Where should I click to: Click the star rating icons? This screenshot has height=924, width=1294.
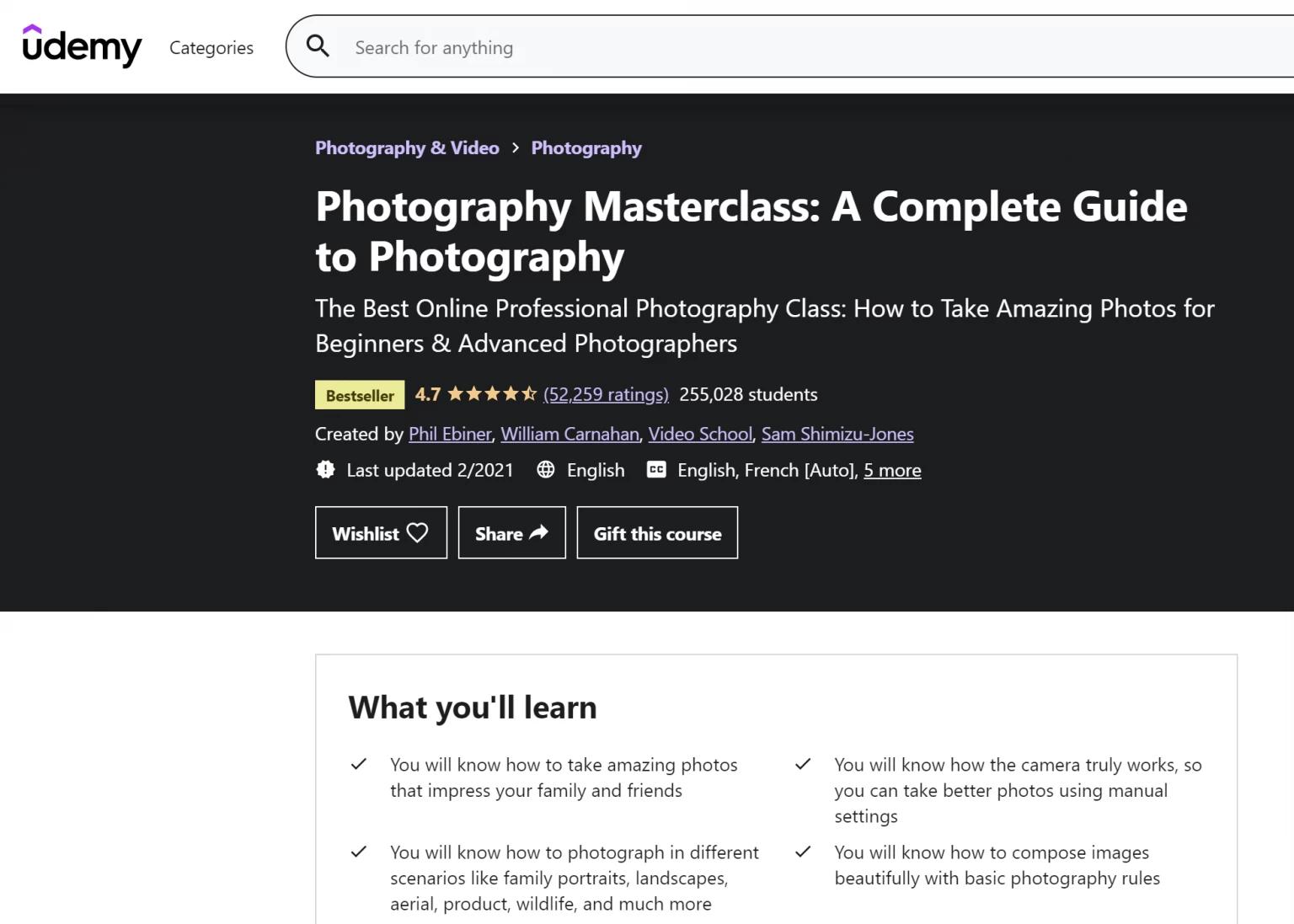(491, 394)
